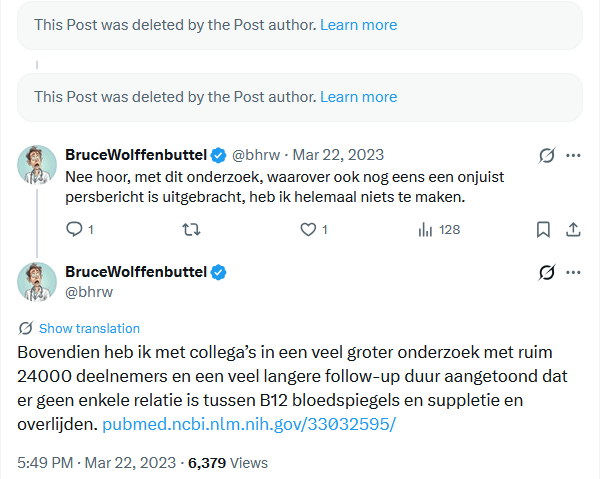
Task: Open Grok icon on first reply
Action: click(x=546, y=156)
